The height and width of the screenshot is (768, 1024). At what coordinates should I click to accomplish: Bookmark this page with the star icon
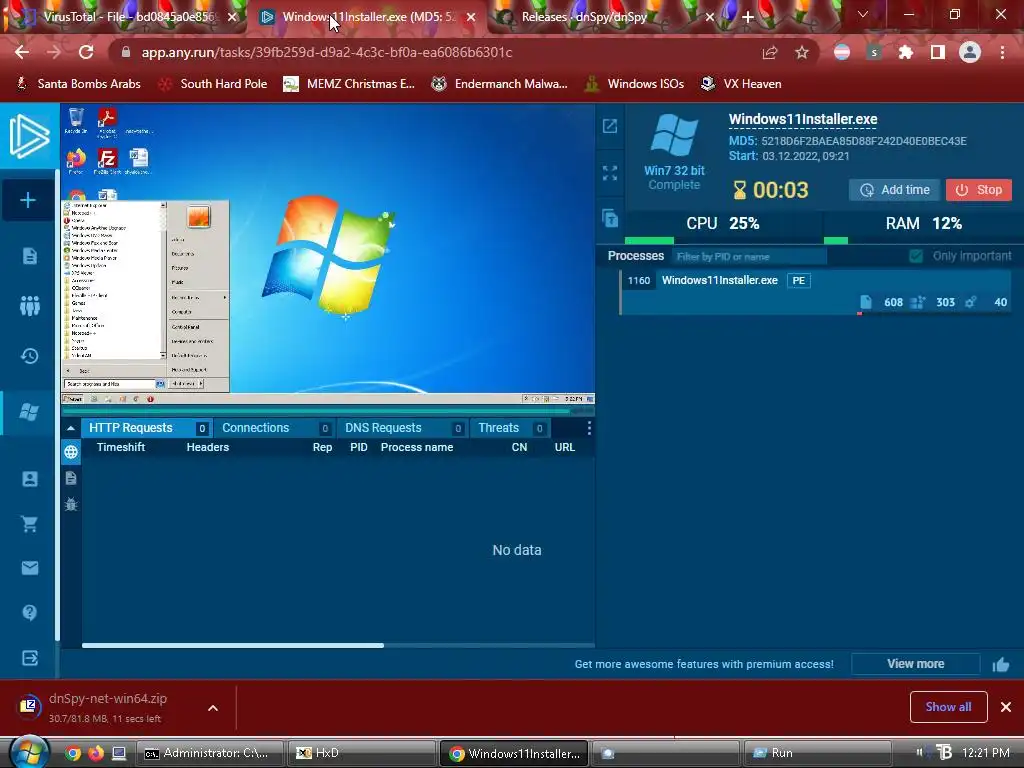pyautogui.click(x=802, y=52)
